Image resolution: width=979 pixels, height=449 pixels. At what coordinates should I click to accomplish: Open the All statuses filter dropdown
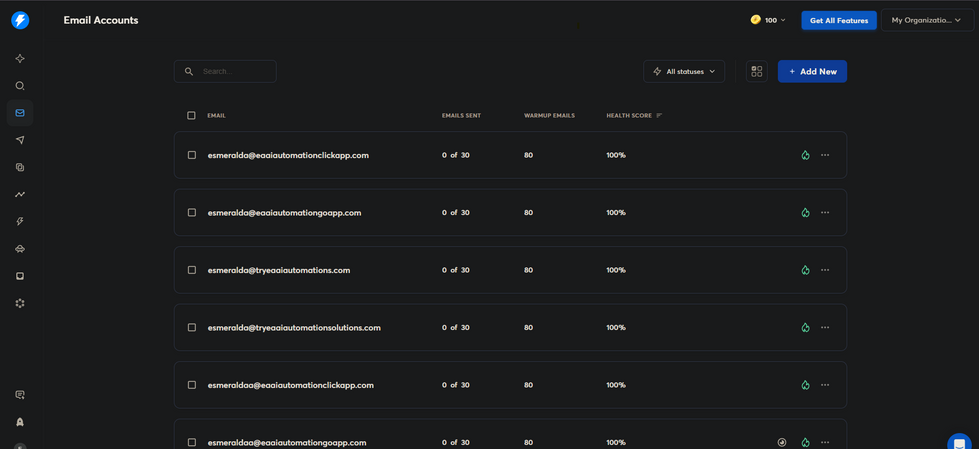(684, 71)
